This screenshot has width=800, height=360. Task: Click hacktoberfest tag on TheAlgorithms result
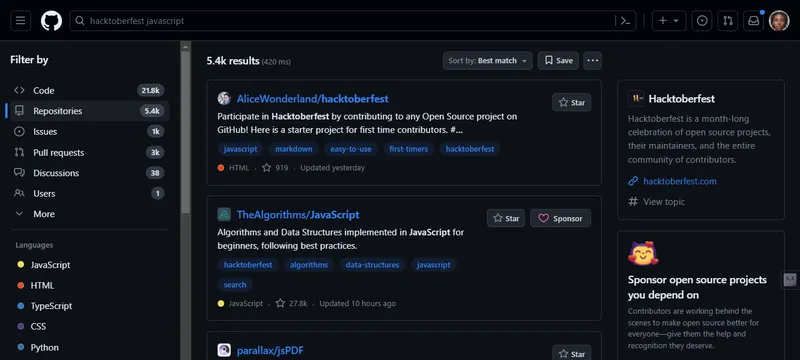coord(248,265)
